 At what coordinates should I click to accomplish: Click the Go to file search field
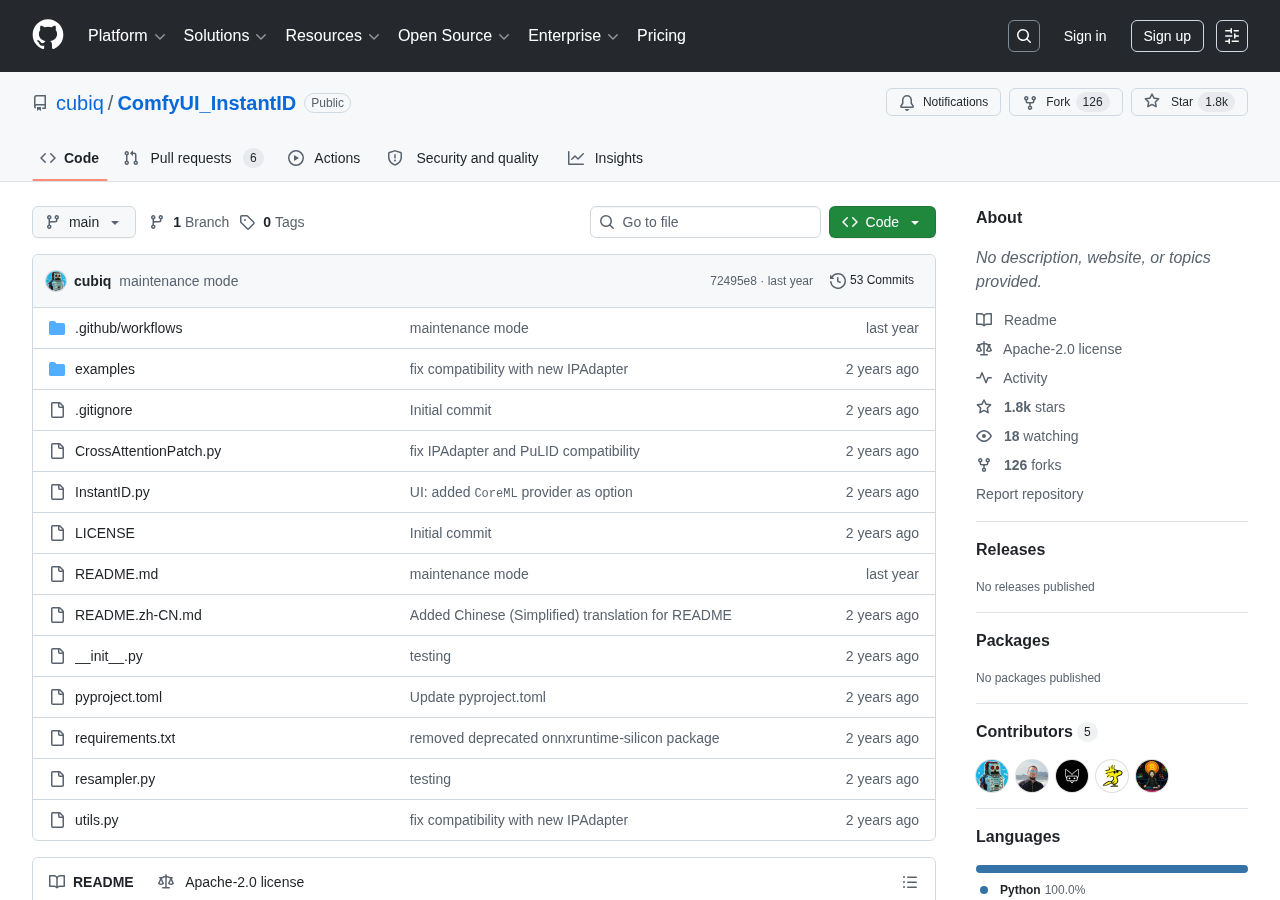(705, 222)
